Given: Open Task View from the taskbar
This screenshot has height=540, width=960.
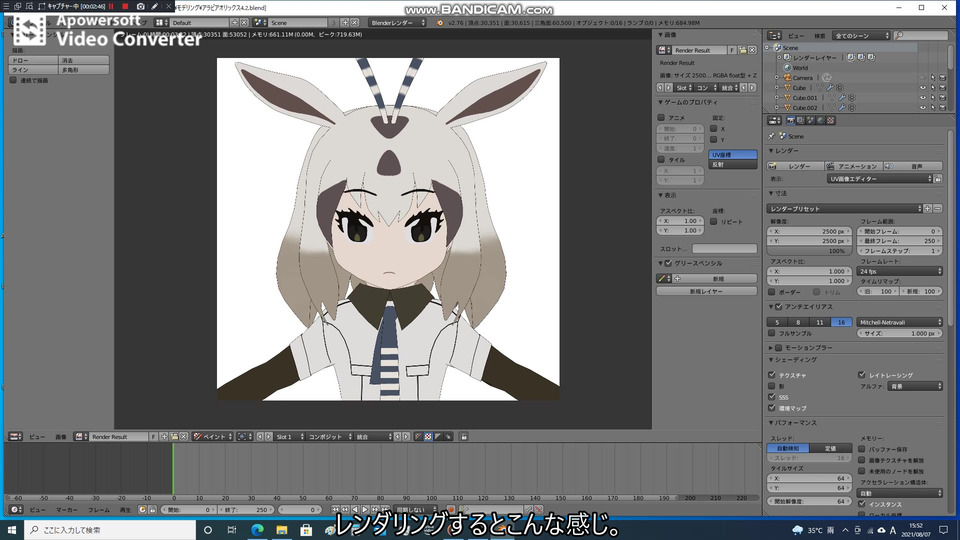Looking at the screenshot, I should (232, 530).
